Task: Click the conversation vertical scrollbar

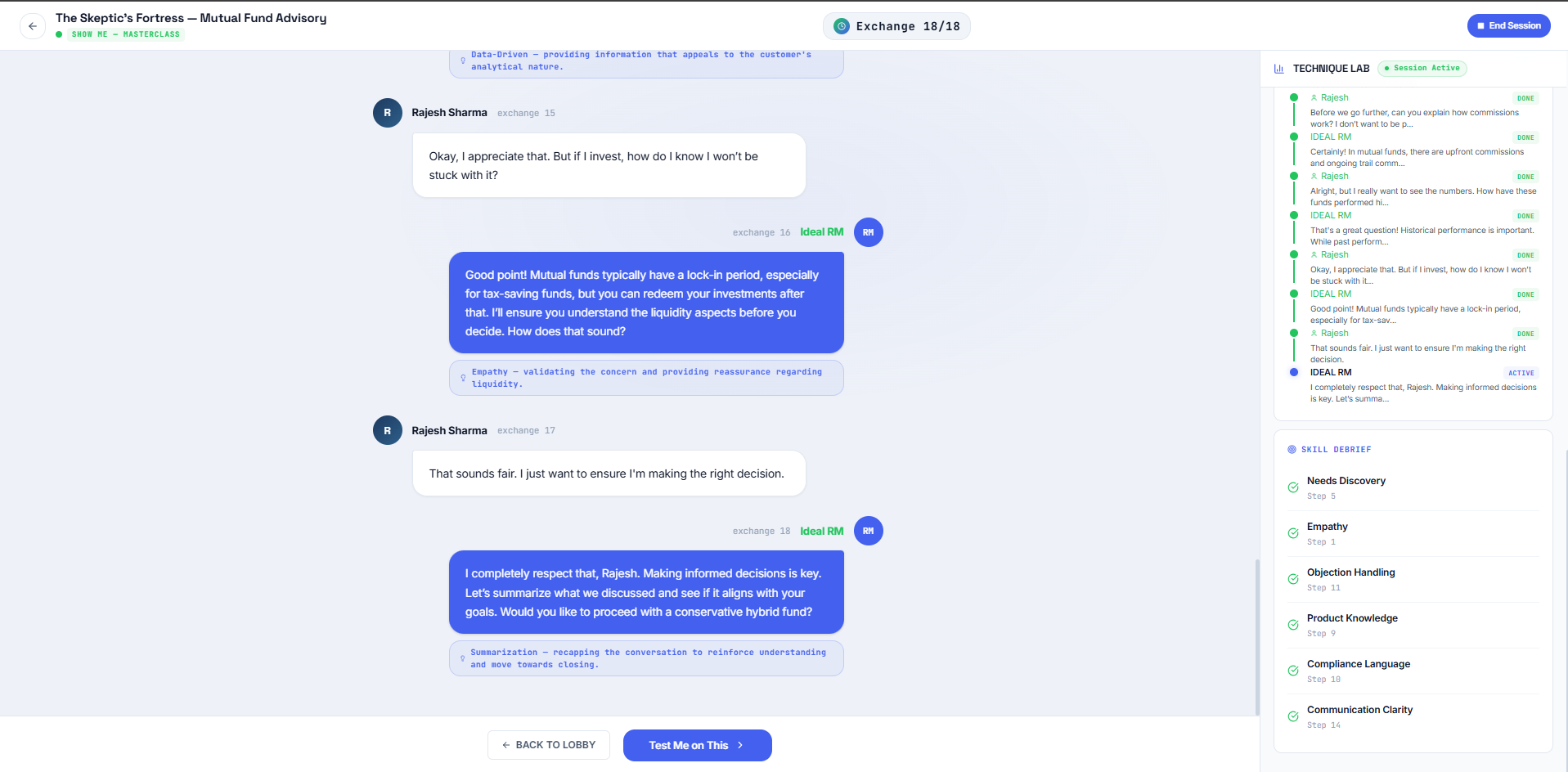Action: (1257, 637)
